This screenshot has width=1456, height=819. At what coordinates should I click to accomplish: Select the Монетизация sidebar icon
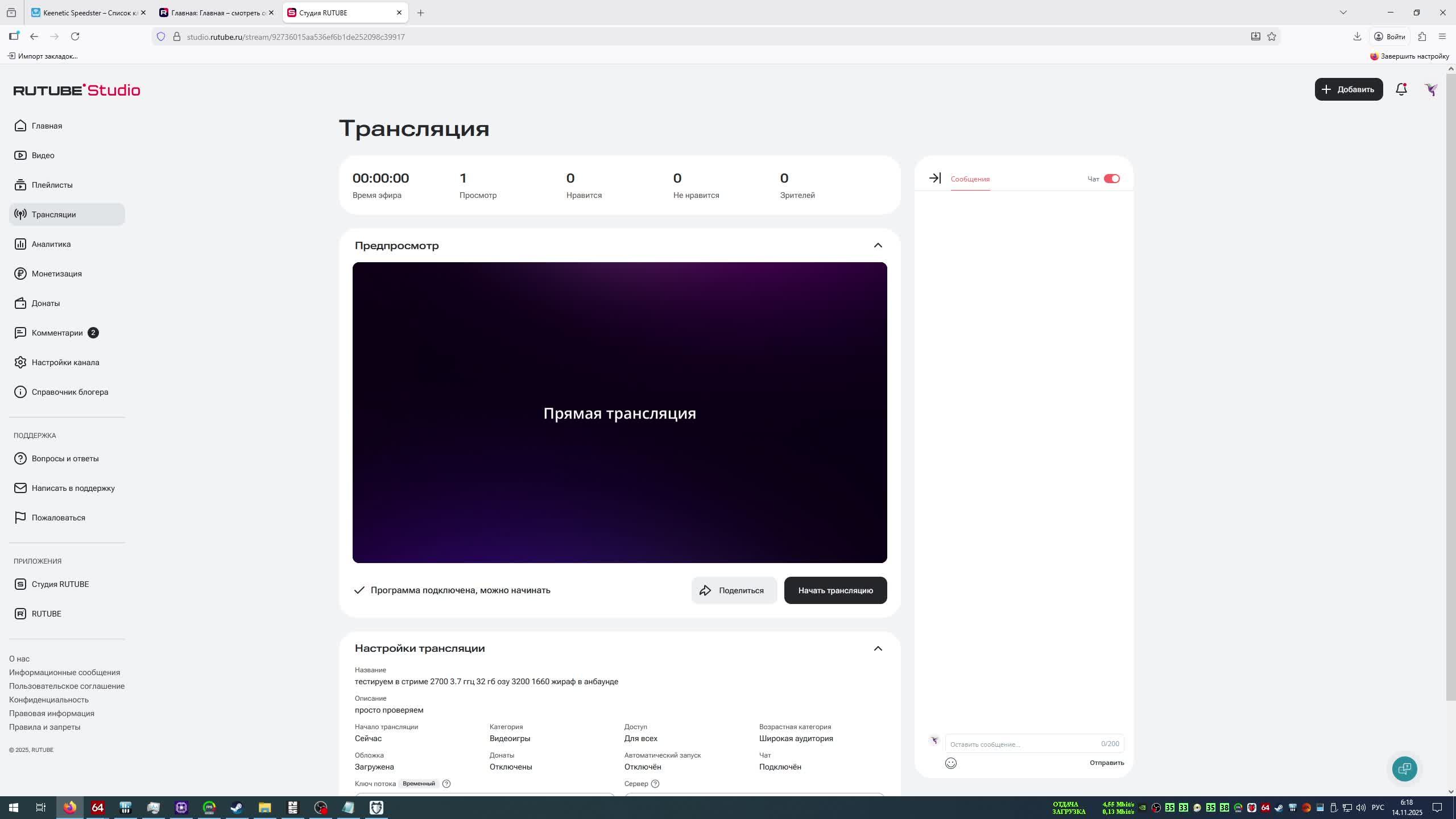click(x=20, y=273)
